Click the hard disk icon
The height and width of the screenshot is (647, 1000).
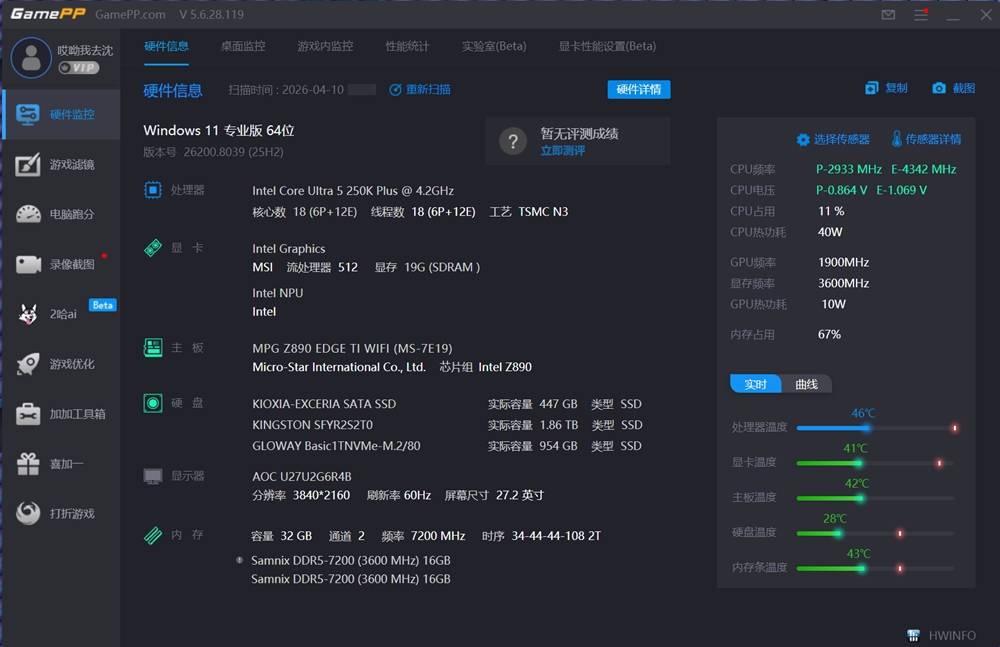(x=153, y=403)
